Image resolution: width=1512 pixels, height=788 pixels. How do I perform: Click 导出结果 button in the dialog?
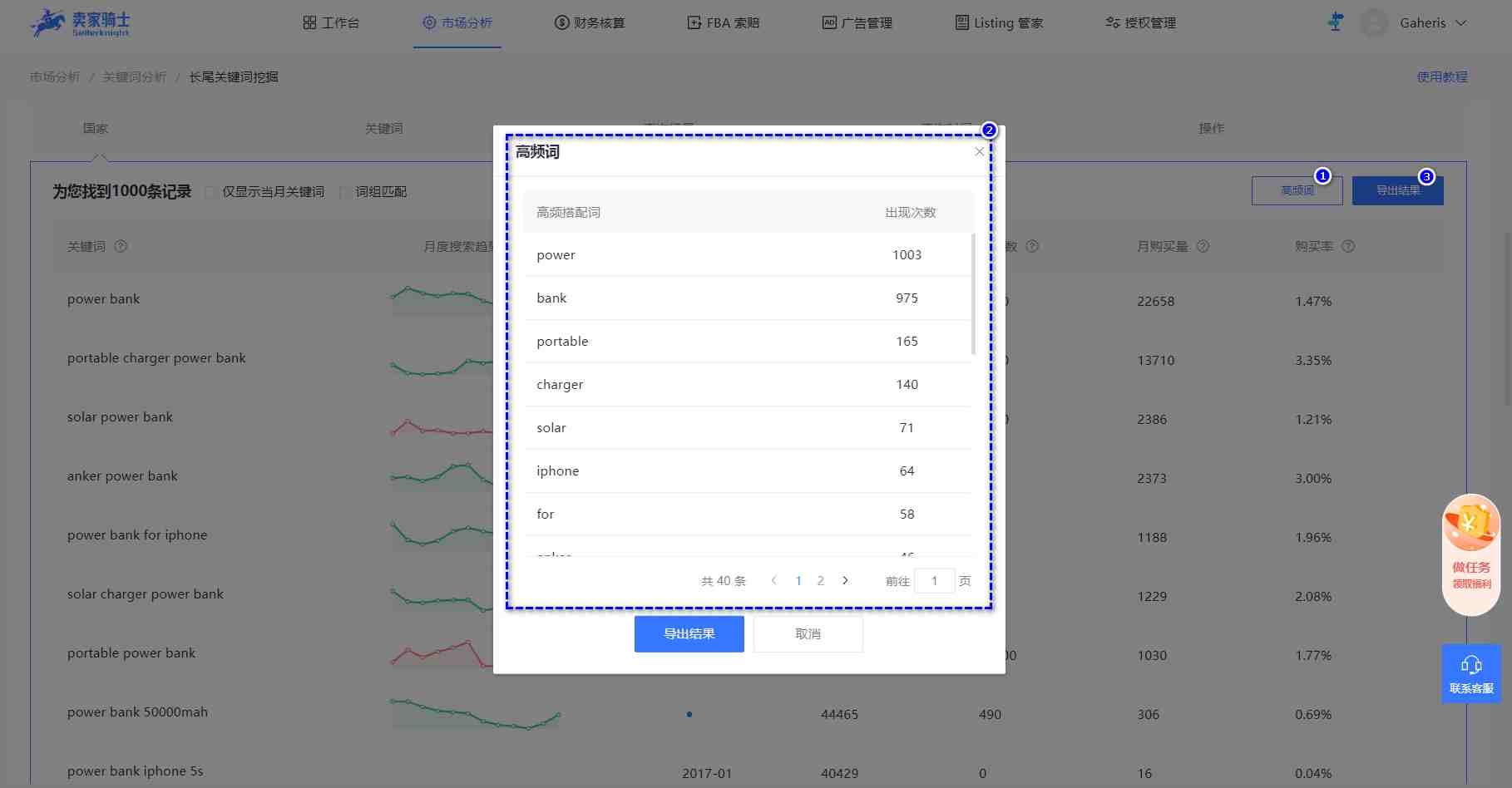689,633
